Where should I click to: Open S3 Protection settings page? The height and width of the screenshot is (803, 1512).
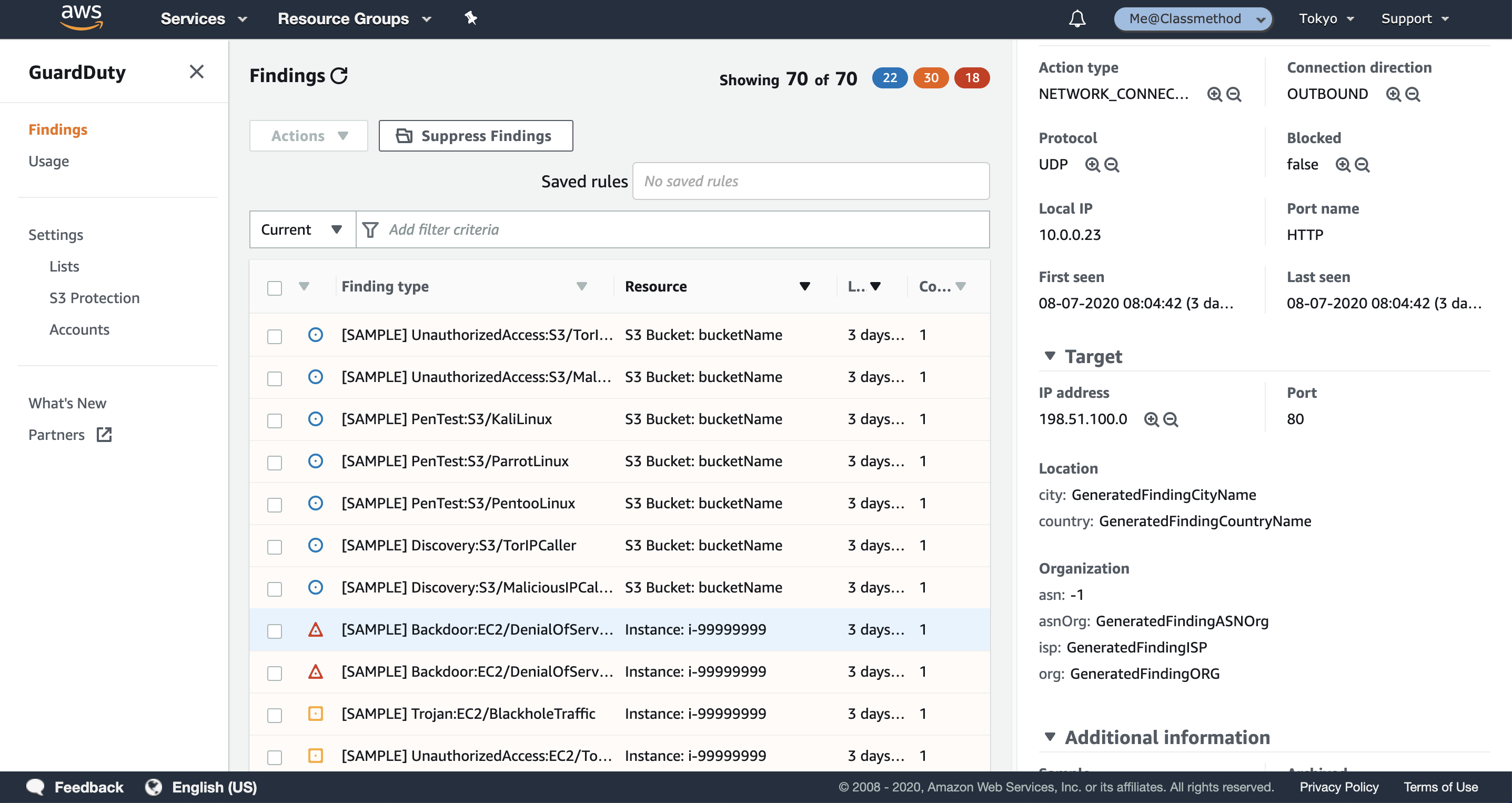(x=94, y=298)
